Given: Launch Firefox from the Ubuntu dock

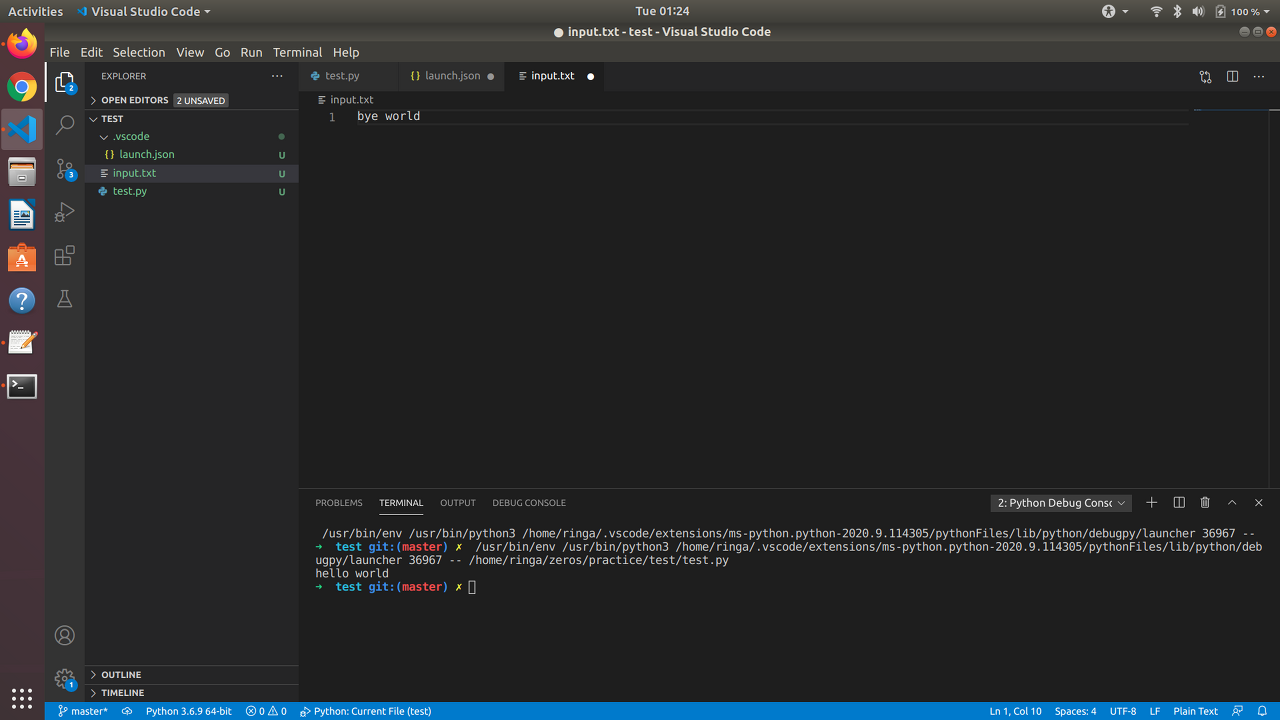Looking at the screenshot, I should pyautogui.click(x=22, y=44).
